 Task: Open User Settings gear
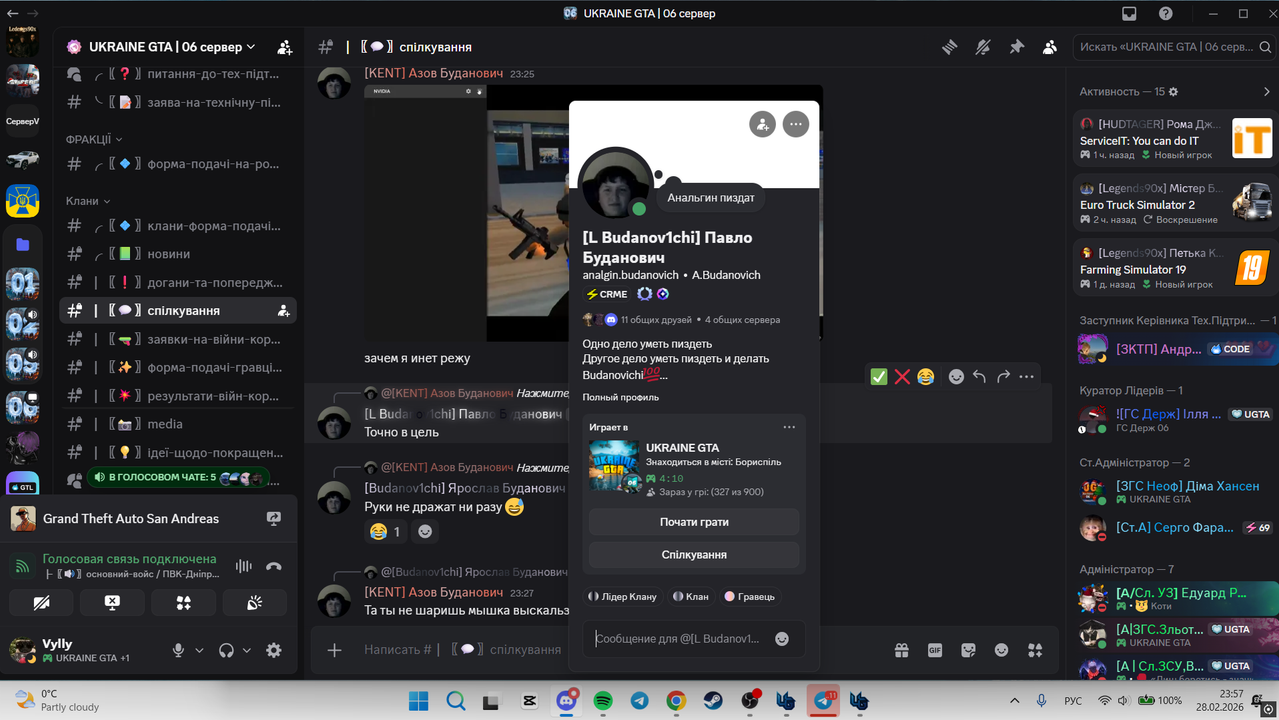pos(274,650)
